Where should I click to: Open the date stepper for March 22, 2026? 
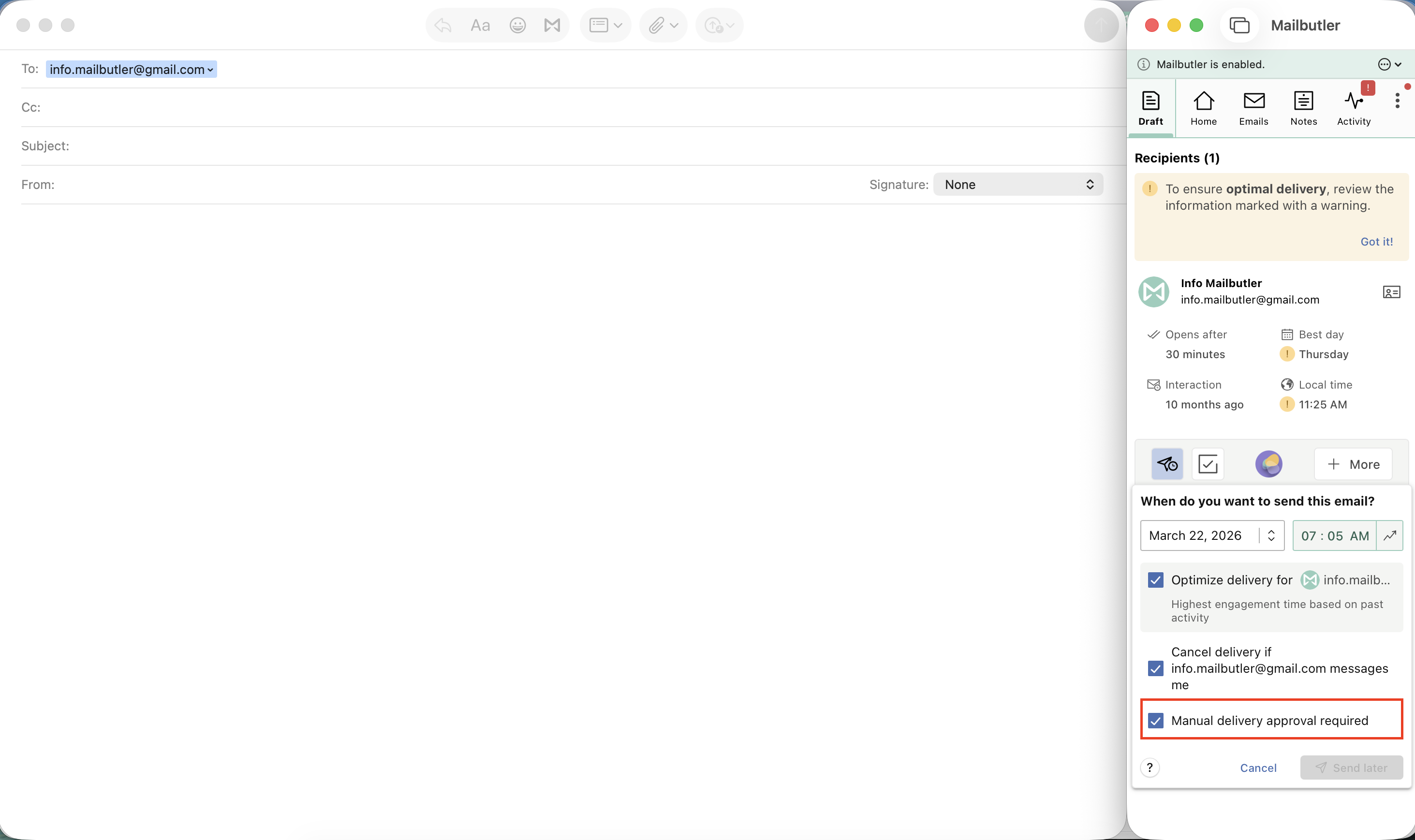(x=1271, y=536)
